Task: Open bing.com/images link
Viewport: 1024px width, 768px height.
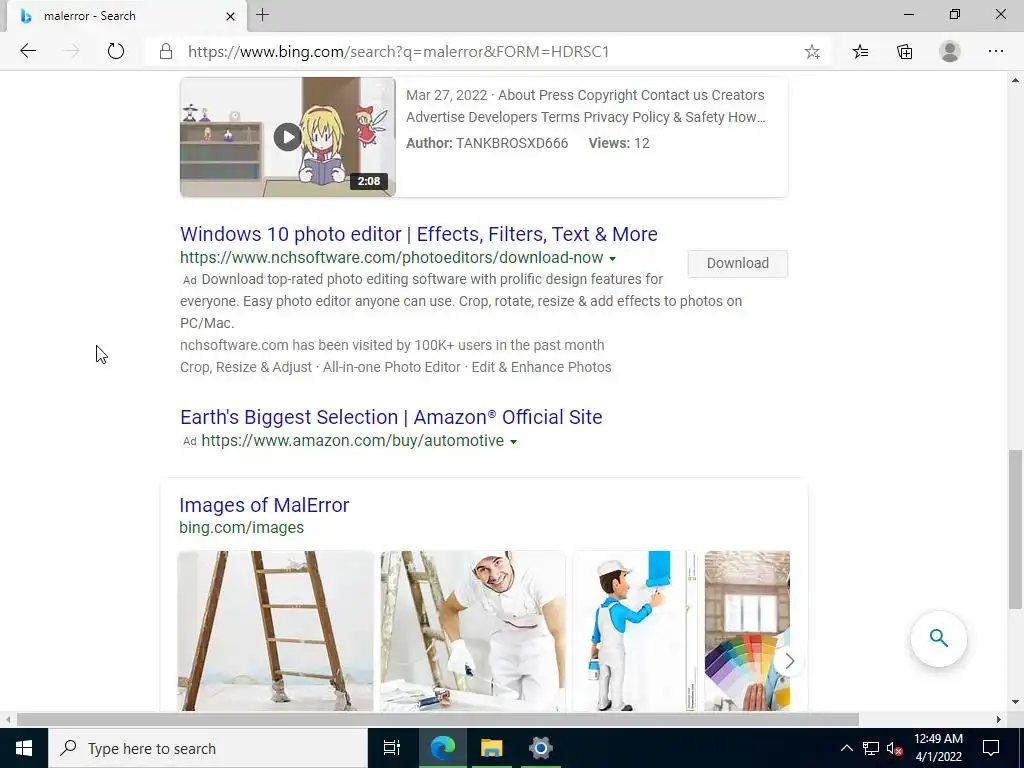Action: [242, 527]
